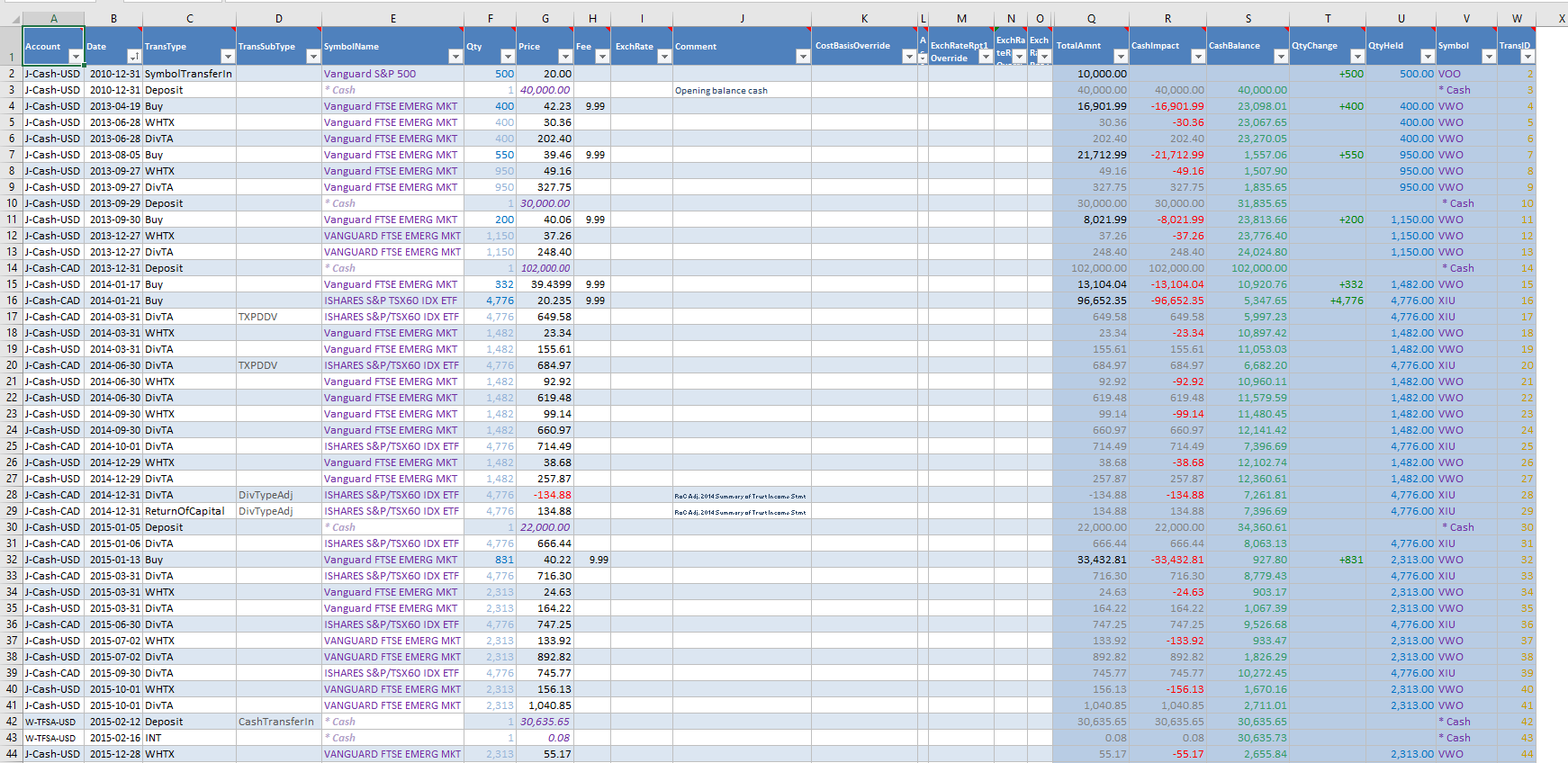
Task: Click the CashTransferIn cell in row 42
Action: point(276,722)
